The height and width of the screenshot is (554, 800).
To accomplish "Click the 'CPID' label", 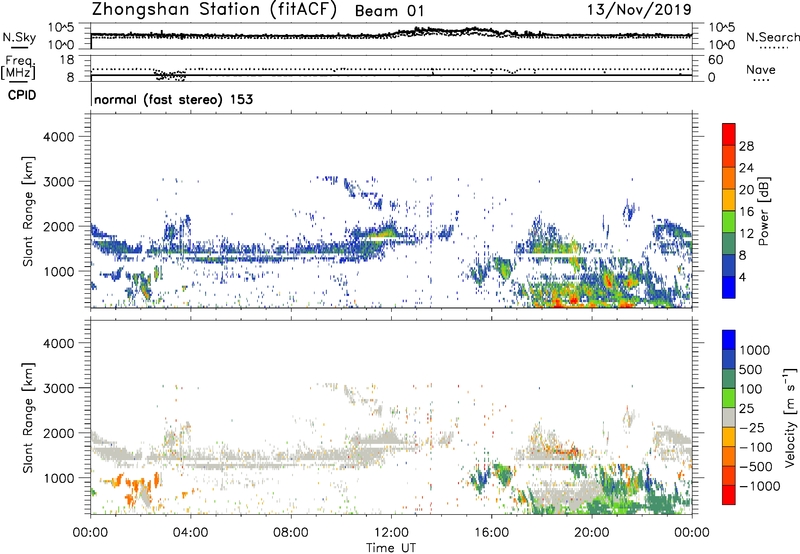I will point(21,95).
